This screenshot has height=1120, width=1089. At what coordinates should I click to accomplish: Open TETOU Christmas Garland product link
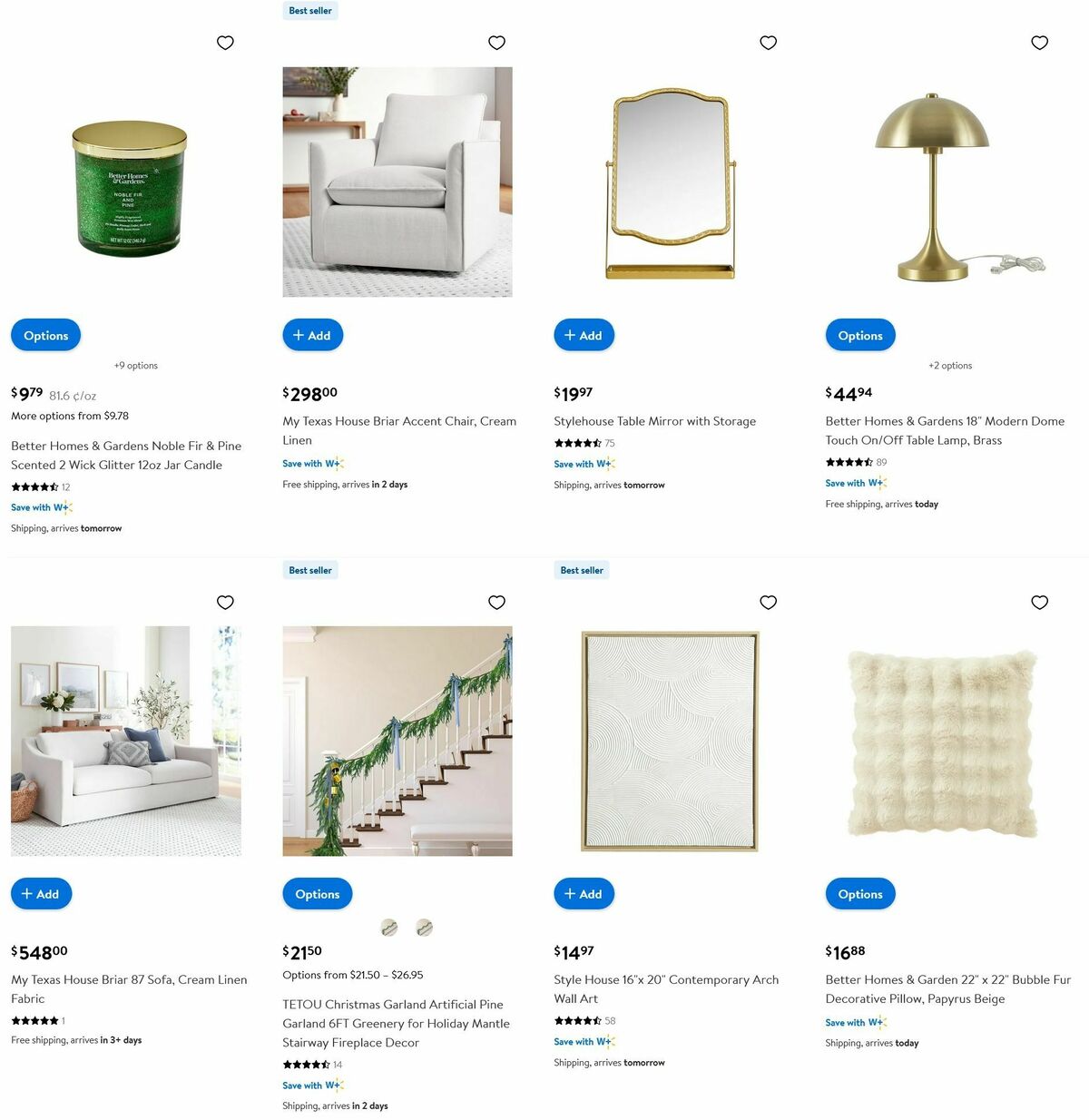(x=396, y=1023)
